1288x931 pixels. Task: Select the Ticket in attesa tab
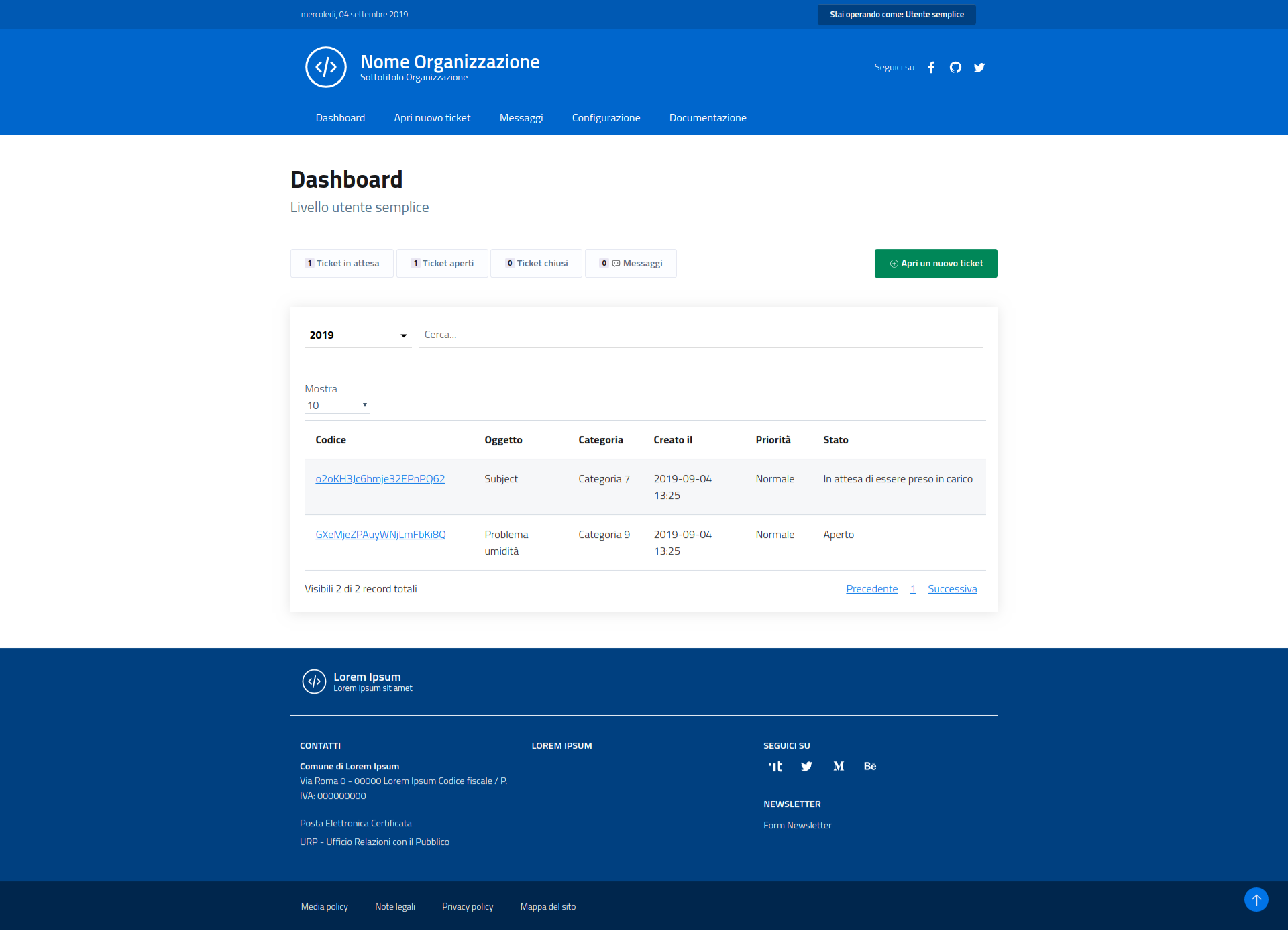[x=342, y=263]
